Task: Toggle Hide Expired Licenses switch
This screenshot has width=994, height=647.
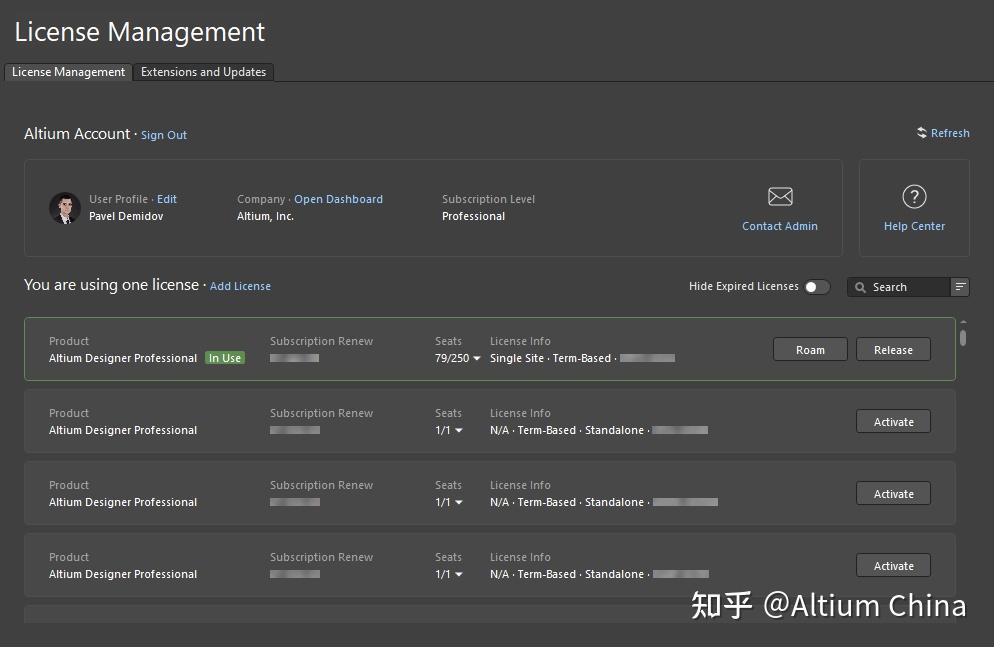Action: pyautogui.click(x=816, y=287)
